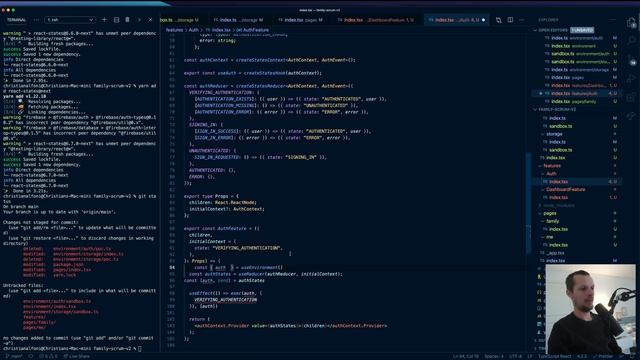Open the Search view in activity bar
Image resolution: width=640 pixels, height=360 pixels.
(x=631, y=41)
